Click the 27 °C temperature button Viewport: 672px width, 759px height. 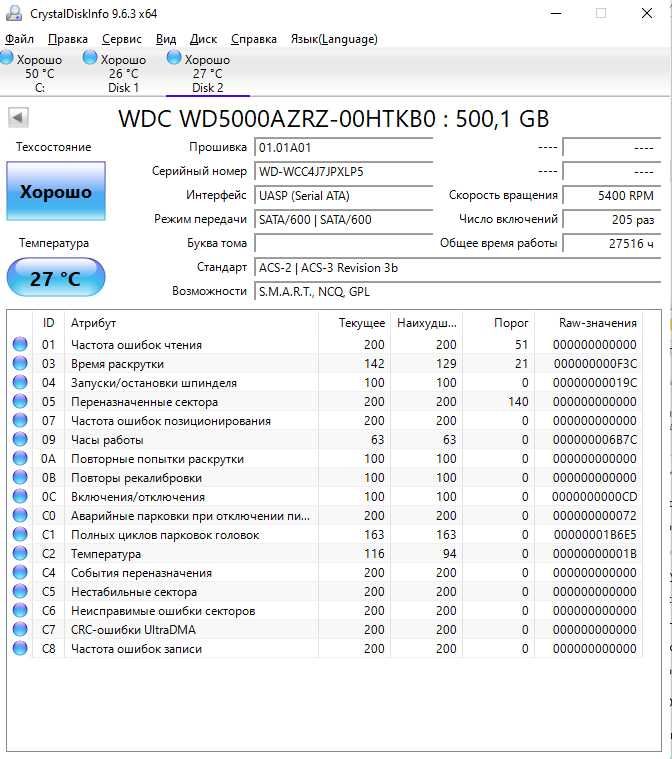pyautogui.click(x=56, y=278)
